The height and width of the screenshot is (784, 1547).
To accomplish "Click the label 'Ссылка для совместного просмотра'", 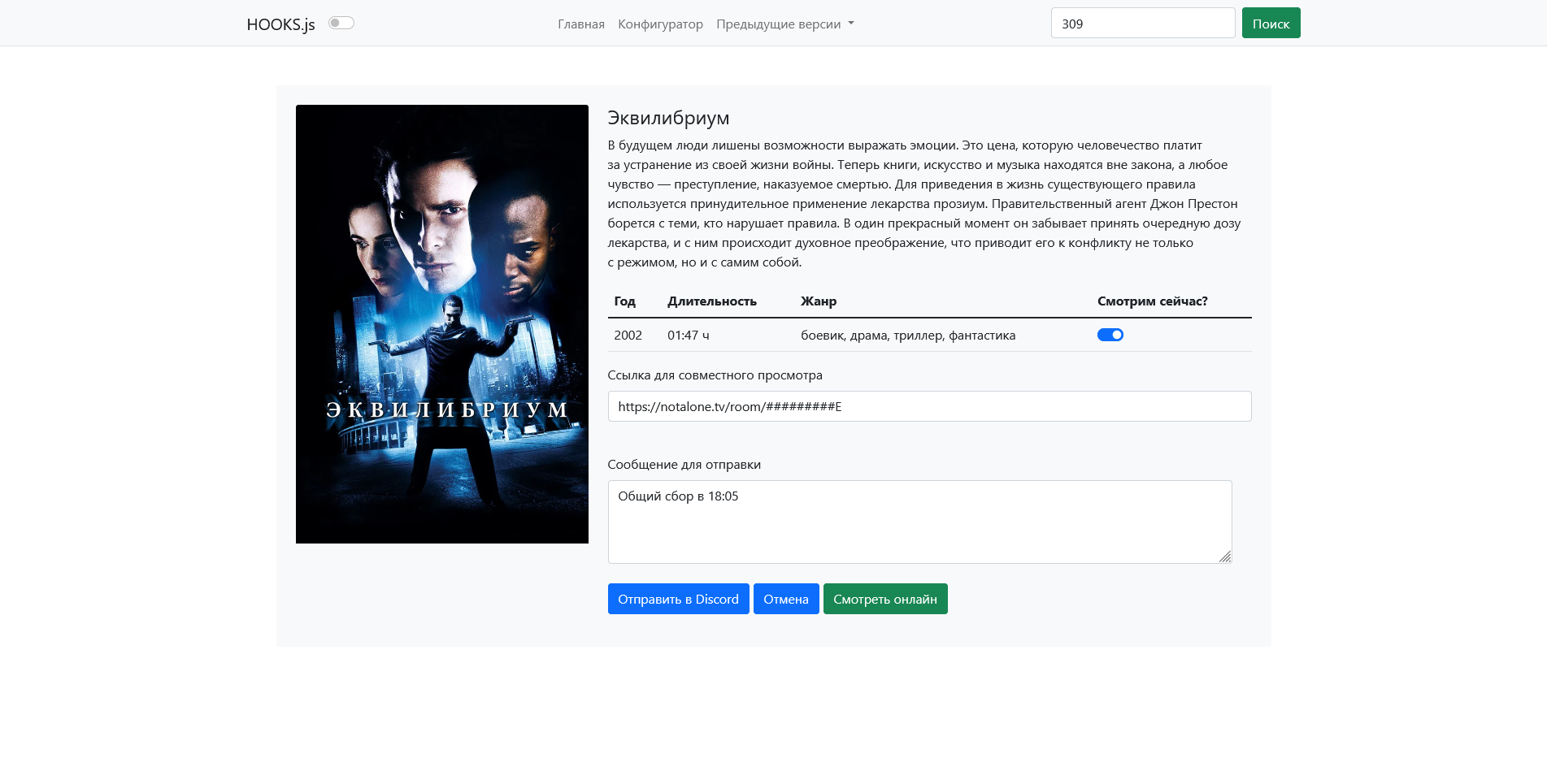I will [x=715, y=375].
